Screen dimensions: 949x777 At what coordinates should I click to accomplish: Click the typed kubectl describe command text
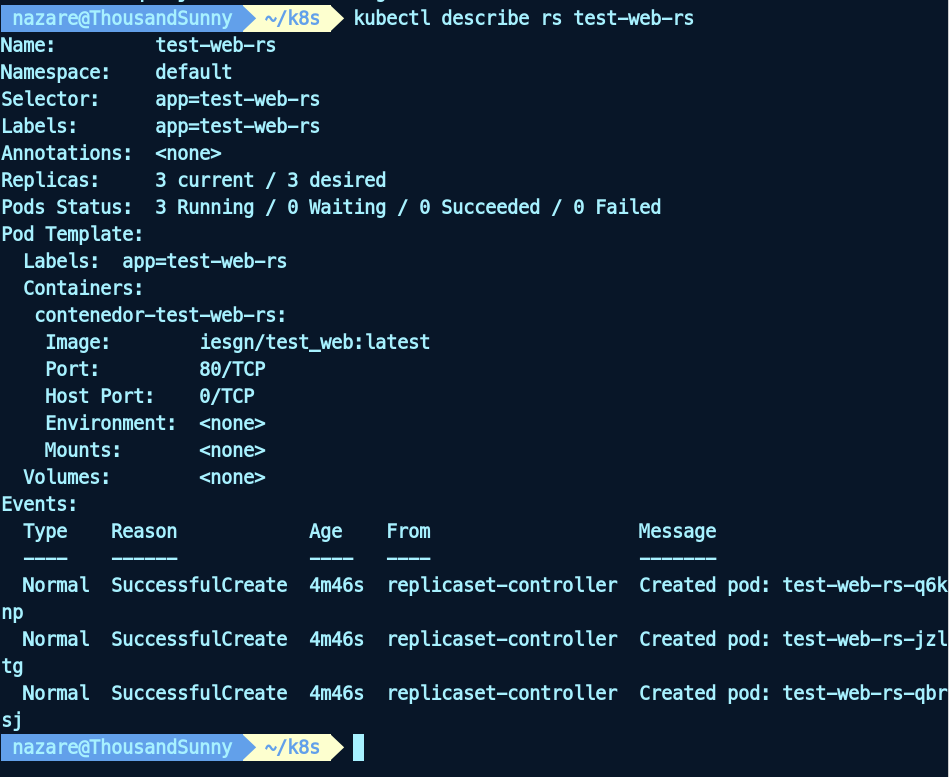(x=523, y=18)
